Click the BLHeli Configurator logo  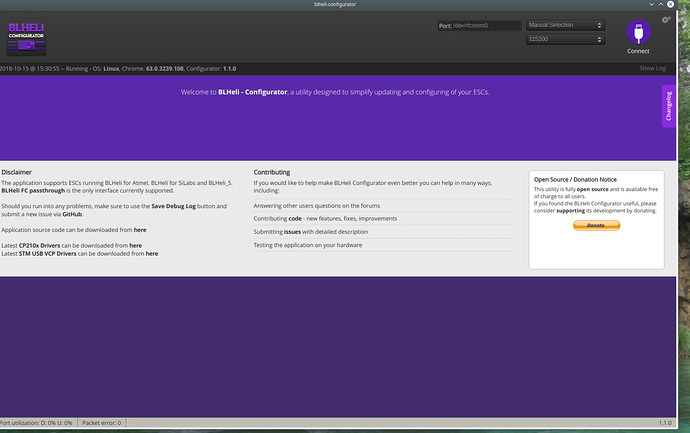point(26,38)
